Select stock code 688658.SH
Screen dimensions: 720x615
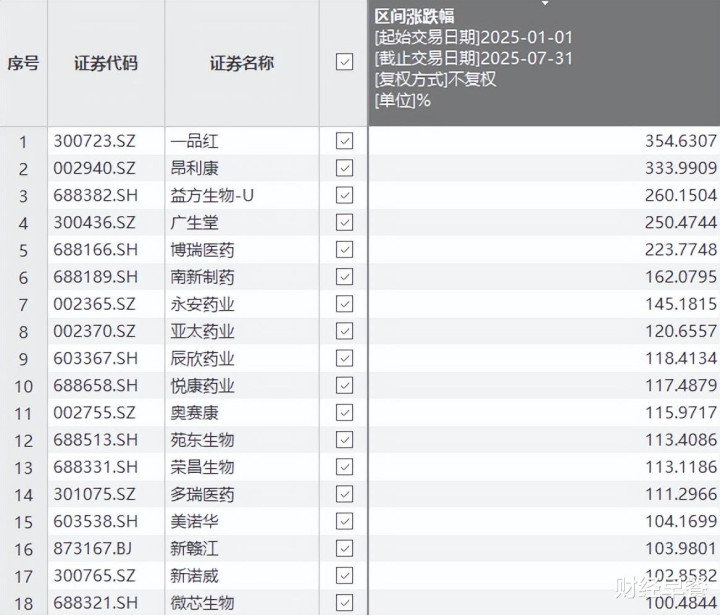96,385
